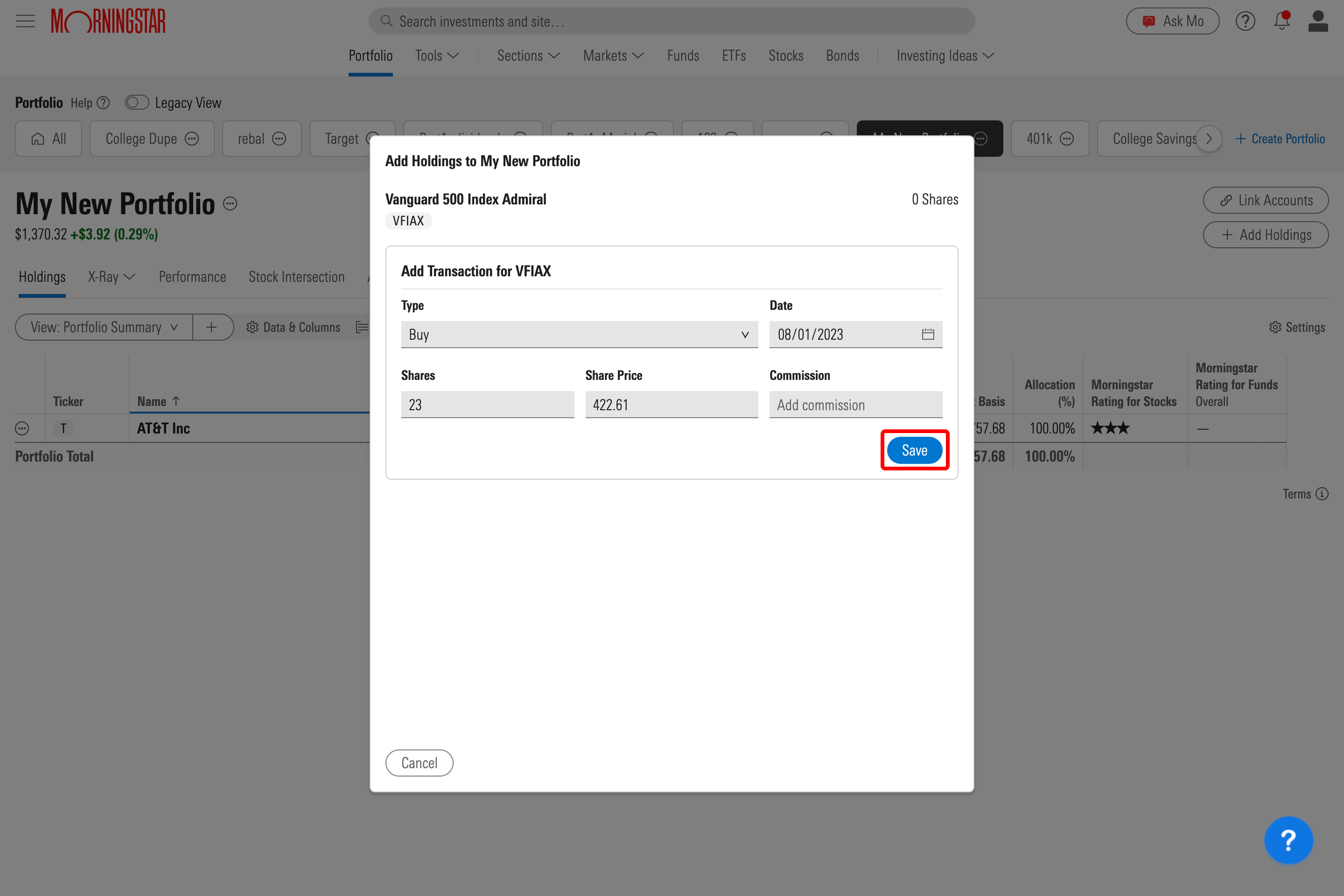Viewport: 1344px width, 896px height.
Task: Expand the Sections menu
Action: [x=529, y=56]
